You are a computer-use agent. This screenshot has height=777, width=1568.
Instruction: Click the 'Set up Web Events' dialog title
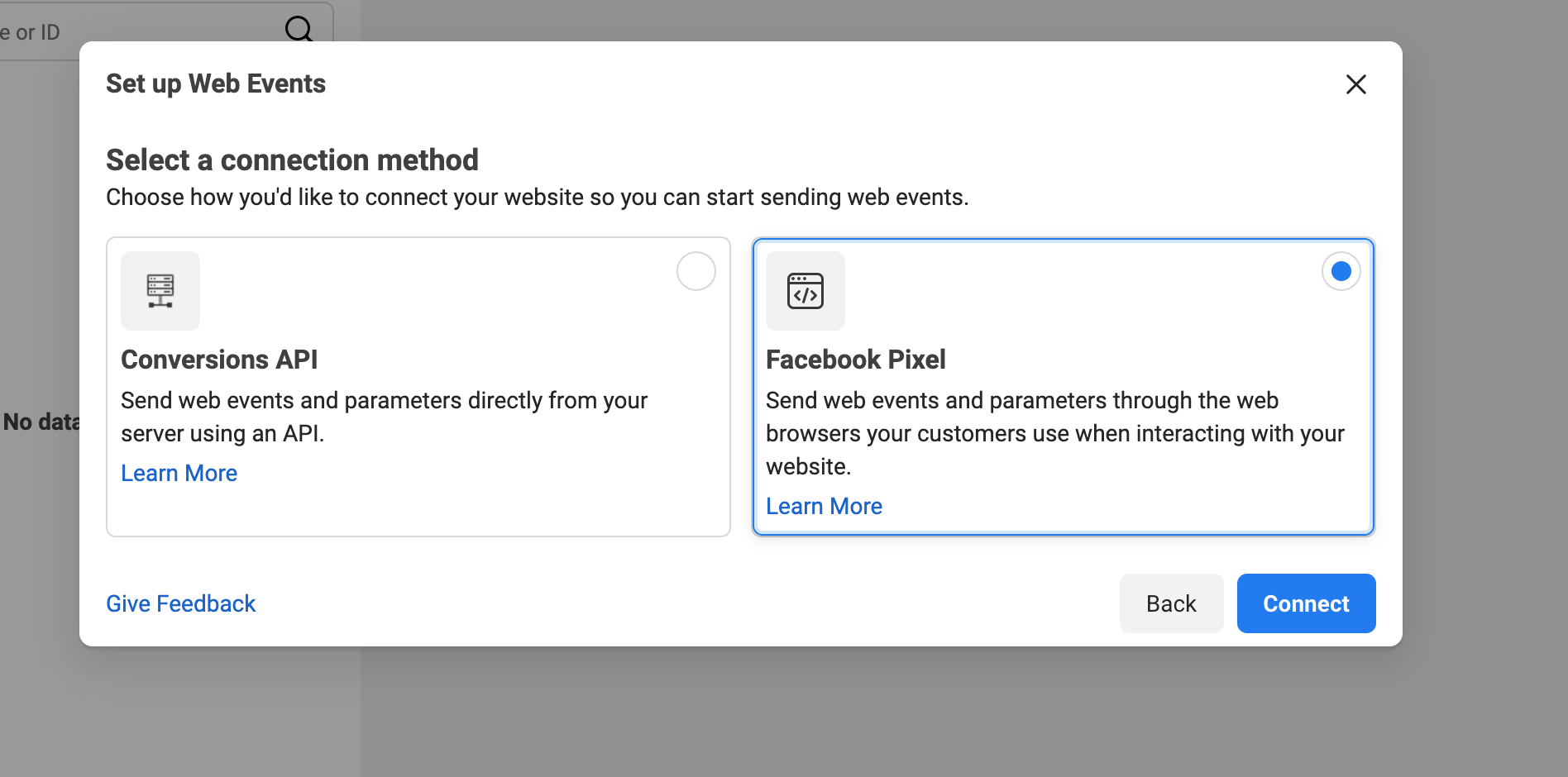216,83
